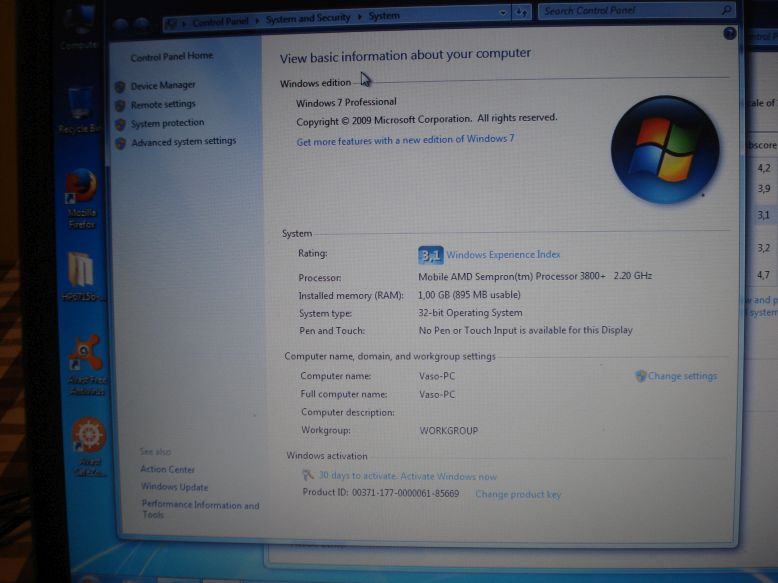The height and width of the screenshot is (583, 778).
Task: Open Remote settings link
Action: [x=163, y=104]
